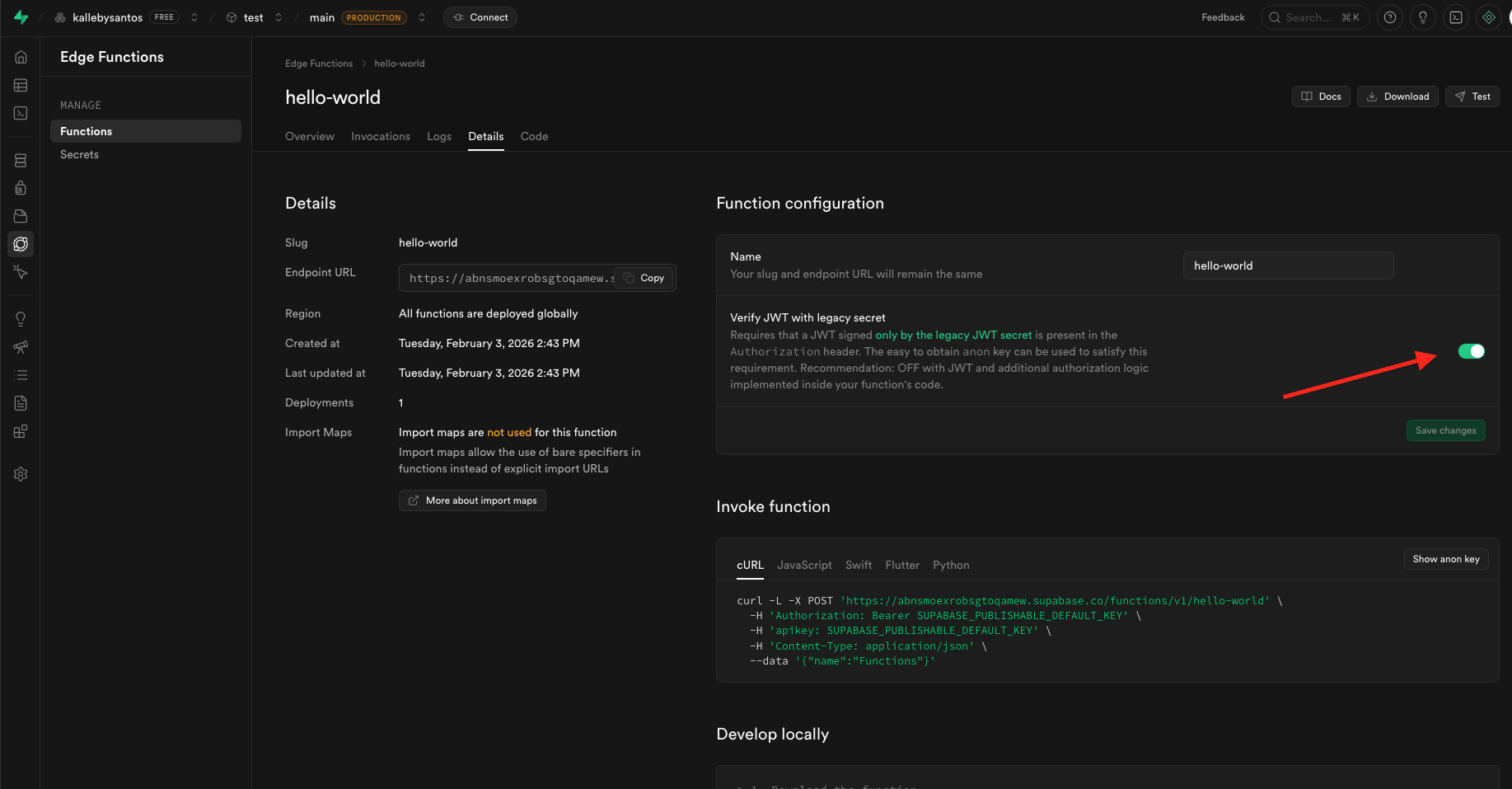Open Authentication from the sidebar lock icon
The height and width of the screenshot is (789, 1512).
(x=21, y=188)
